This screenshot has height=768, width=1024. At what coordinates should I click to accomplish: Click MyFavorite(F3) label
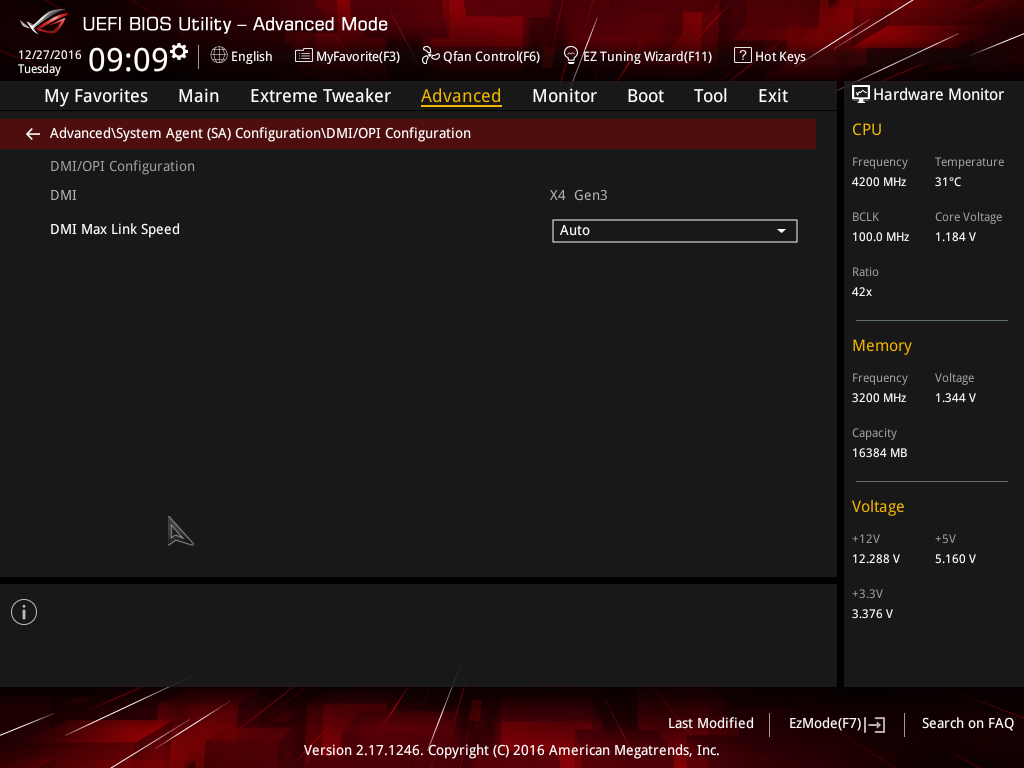click(358, 57)
